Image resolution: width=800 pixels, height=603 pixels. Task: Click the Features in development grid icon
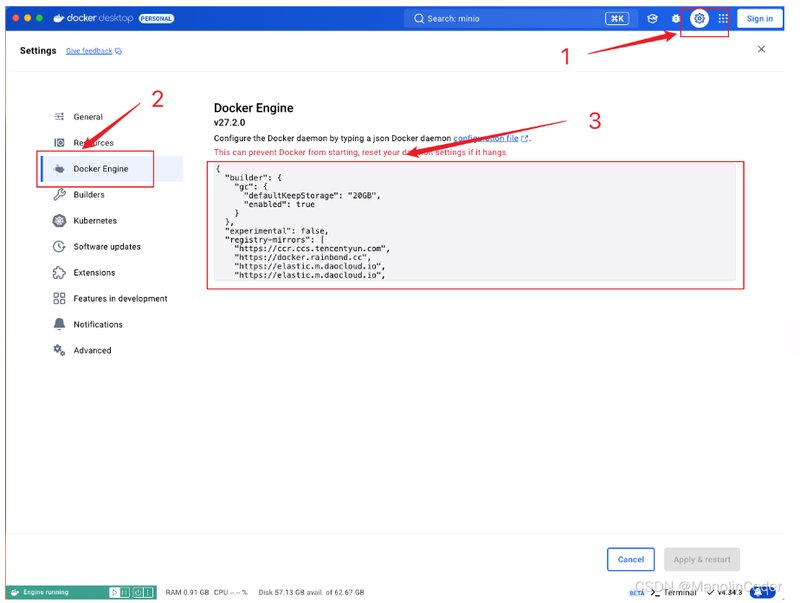pyautogui.click(x=59, y=298)
